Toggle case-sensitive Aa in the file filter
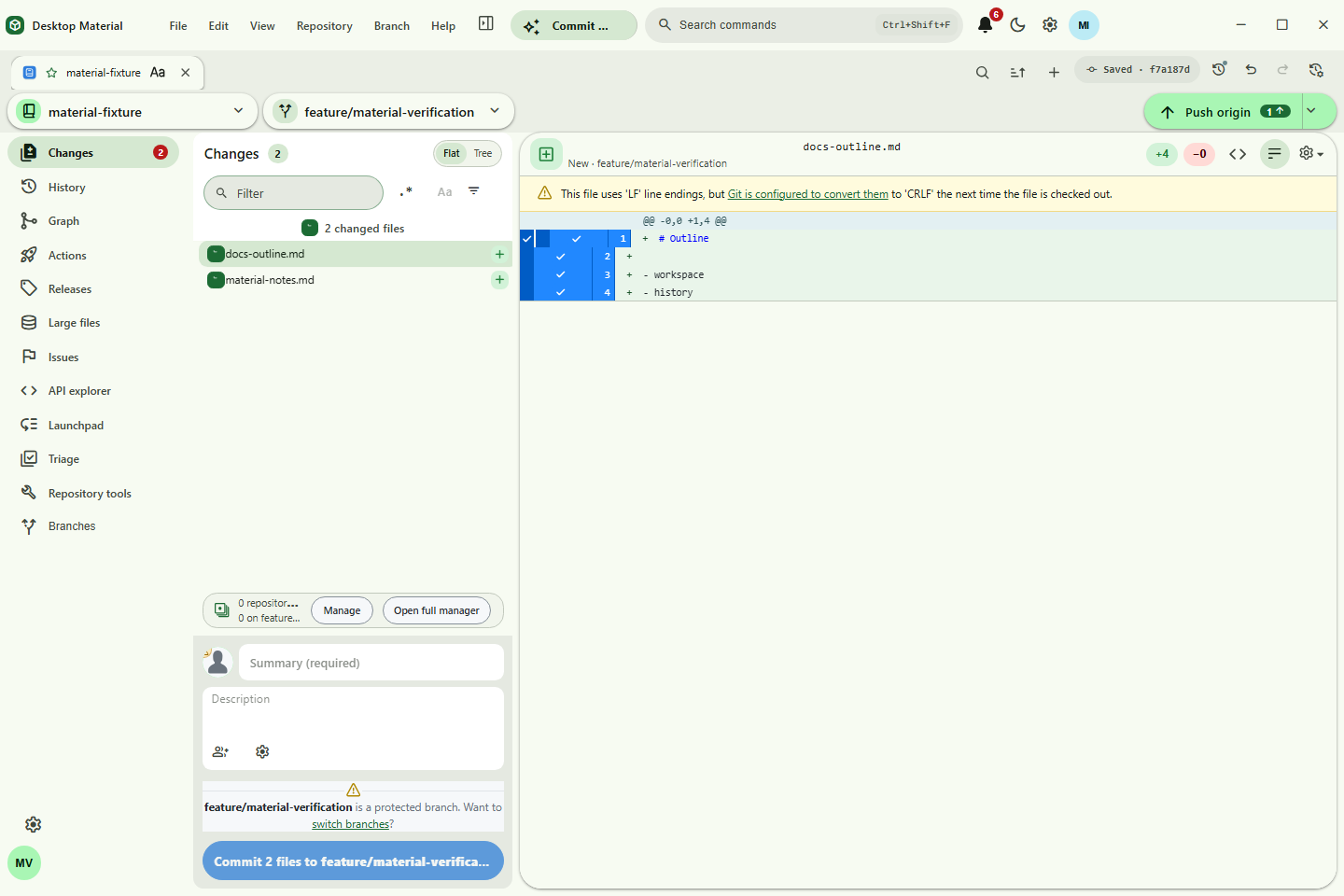 click(444, 191)
